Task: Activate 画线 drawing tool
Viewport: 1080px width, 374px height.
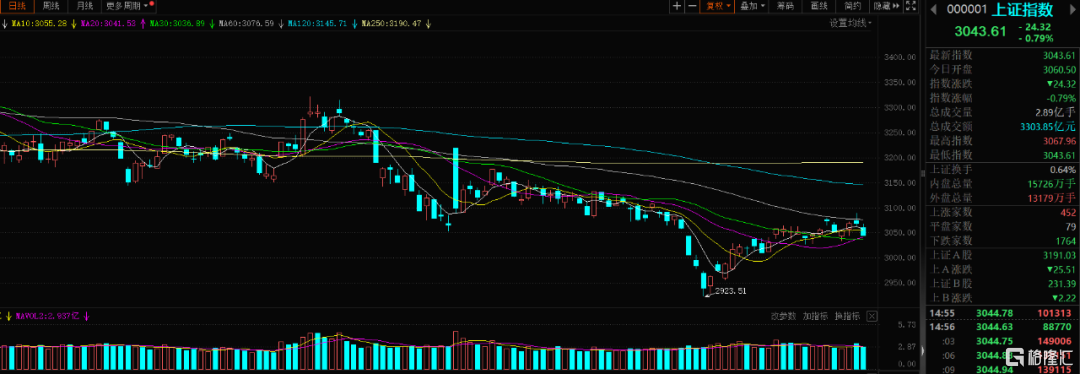Action: tap(819, 6)
